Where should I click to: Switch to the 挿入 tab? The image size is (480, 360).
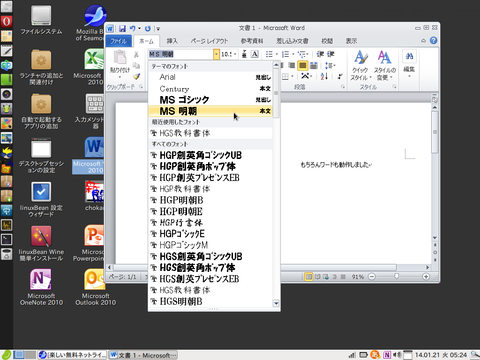pos(172,41)
